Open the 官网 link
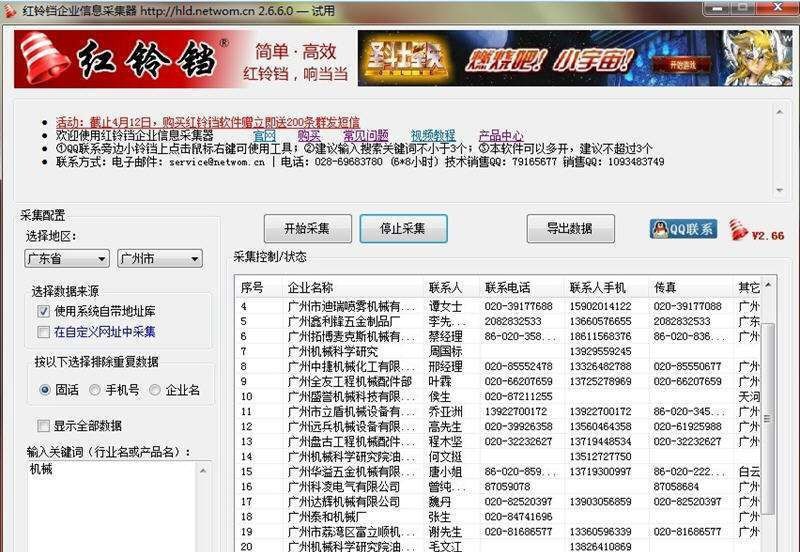 click(x=265, y=136)
